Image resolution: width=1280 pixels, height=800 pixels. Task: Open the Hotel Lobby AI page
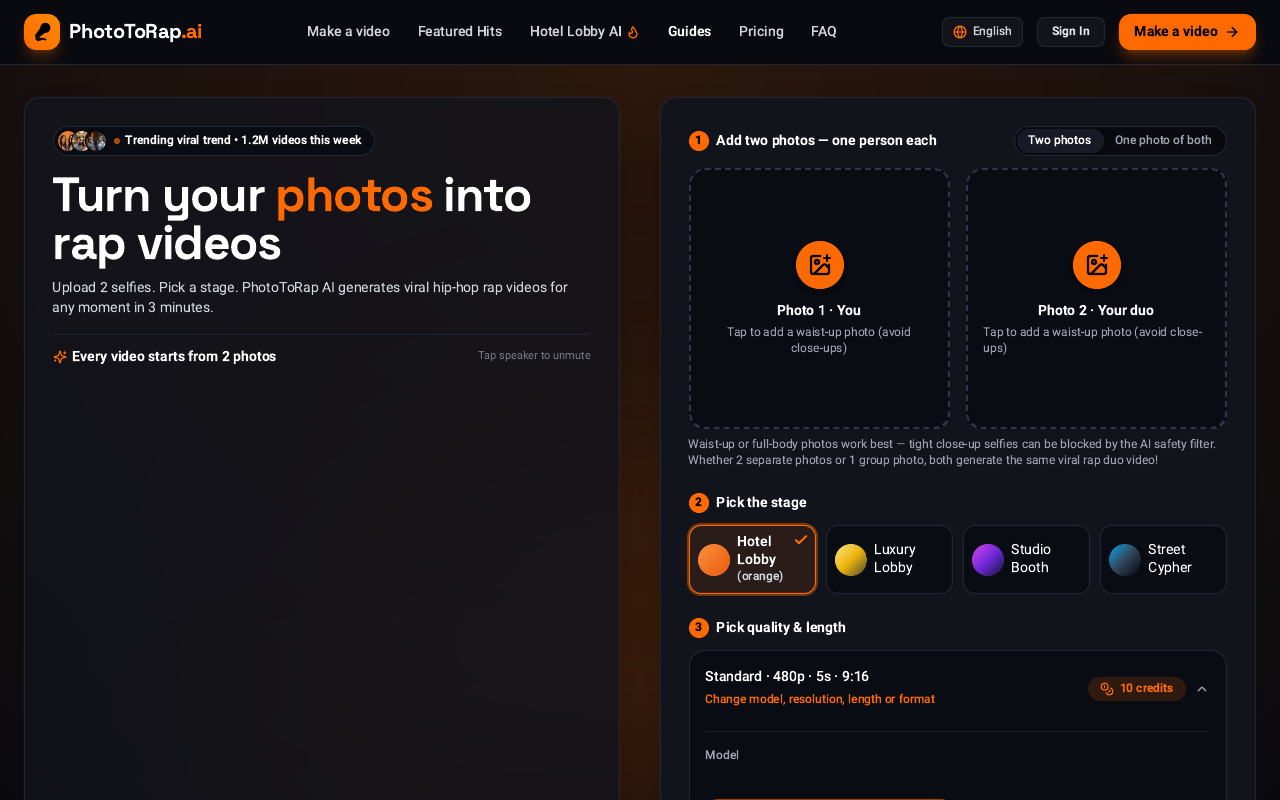pyautogui.click(x=584, y=32)
